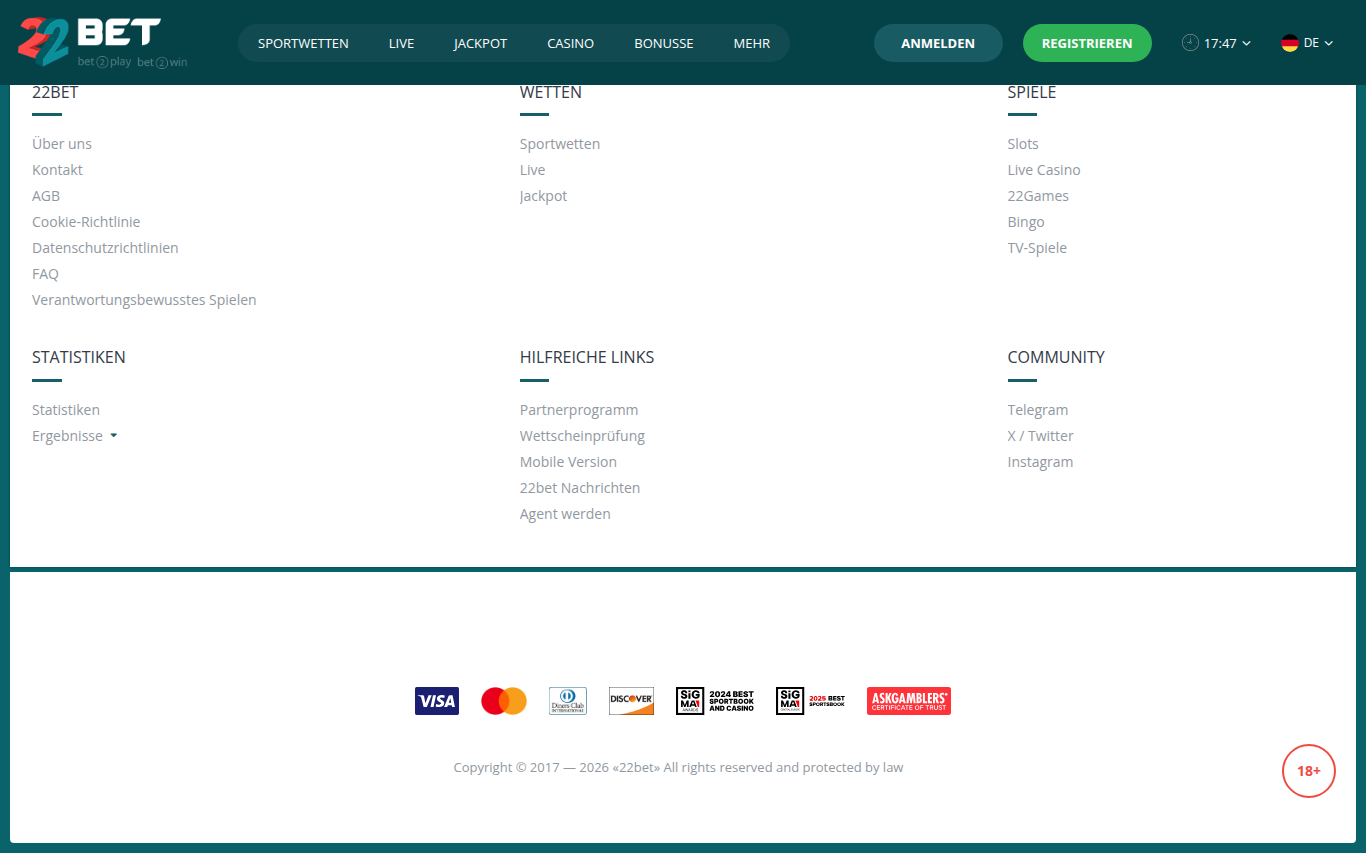Viewport: 1366px width, 853px height.
Task: Open the AskGamblers Certificate of Trust badge
Action: 909,701
